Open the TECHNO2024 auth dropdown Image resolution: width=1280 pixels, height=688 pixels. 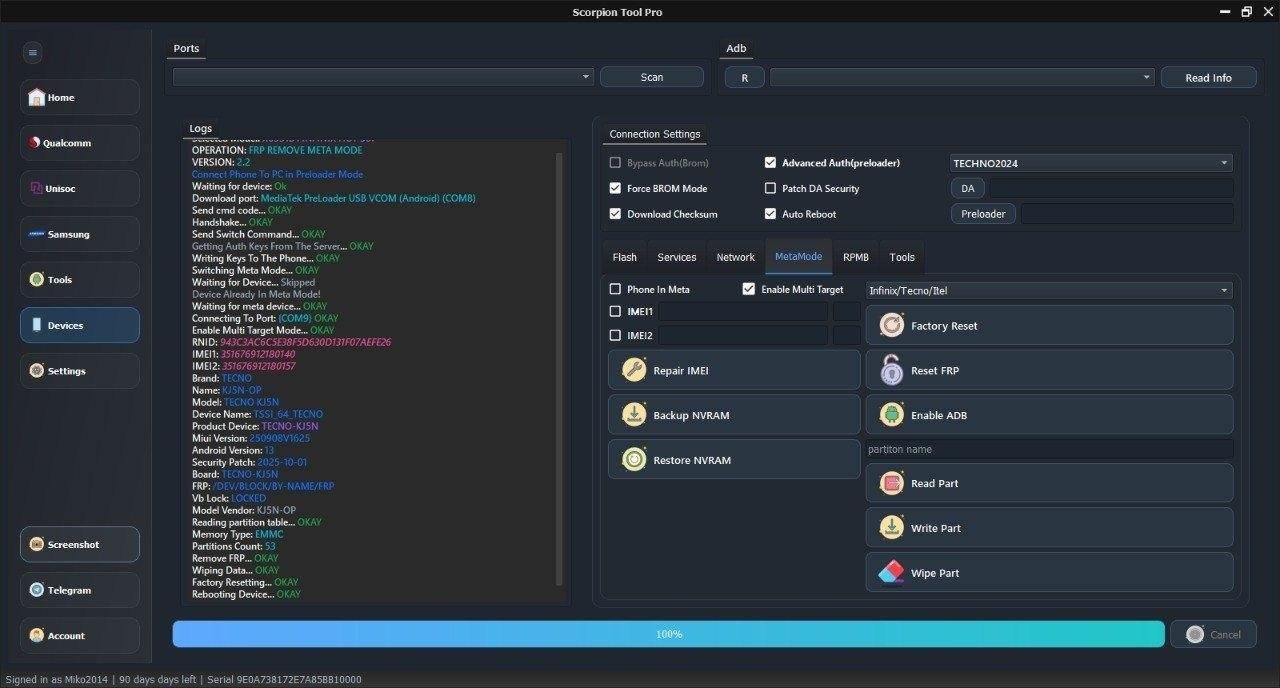click(1091, 163)
